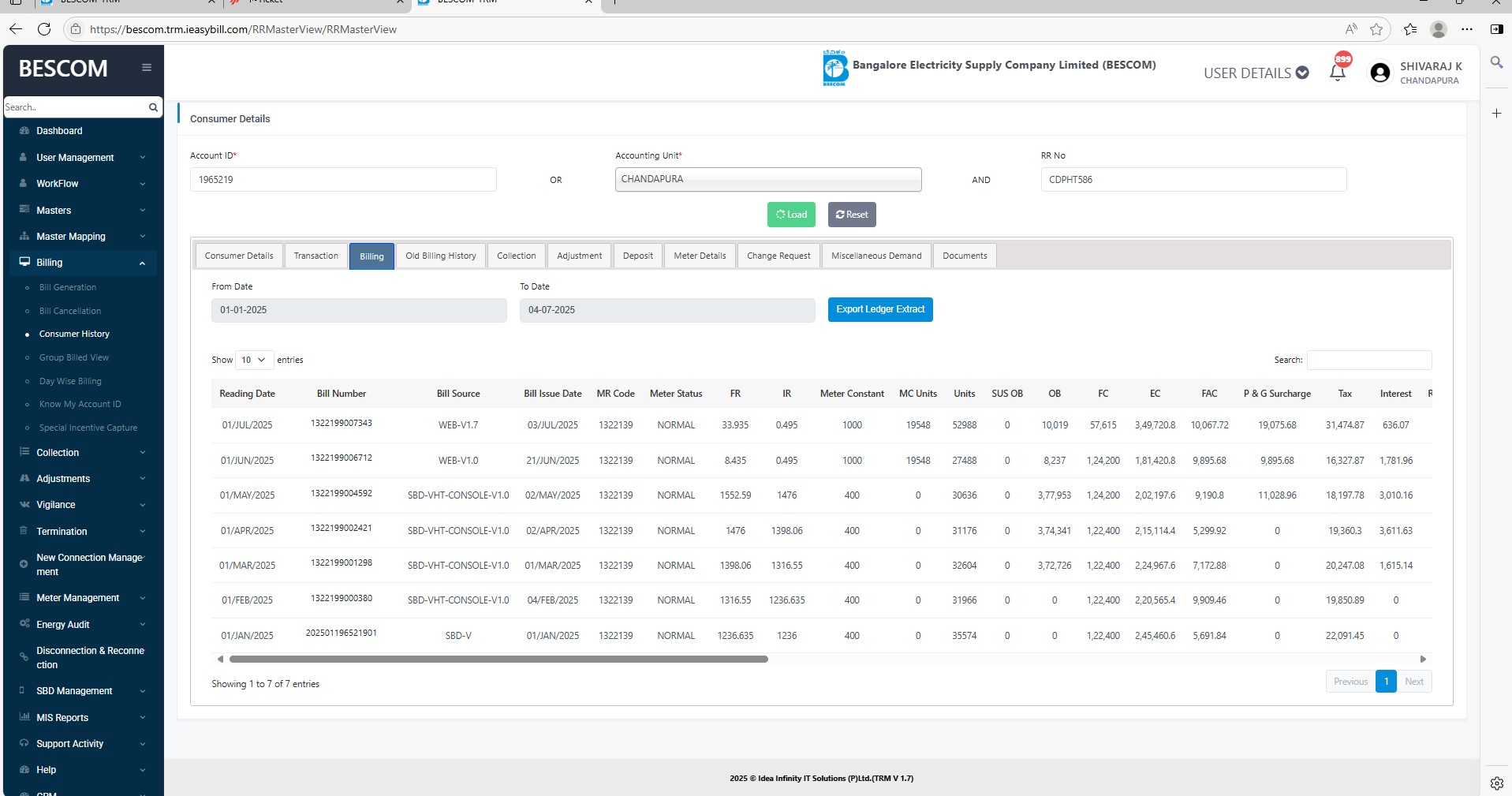
Task: Expand WorkFlow sidebar menu
Action: tap(83, 184)
